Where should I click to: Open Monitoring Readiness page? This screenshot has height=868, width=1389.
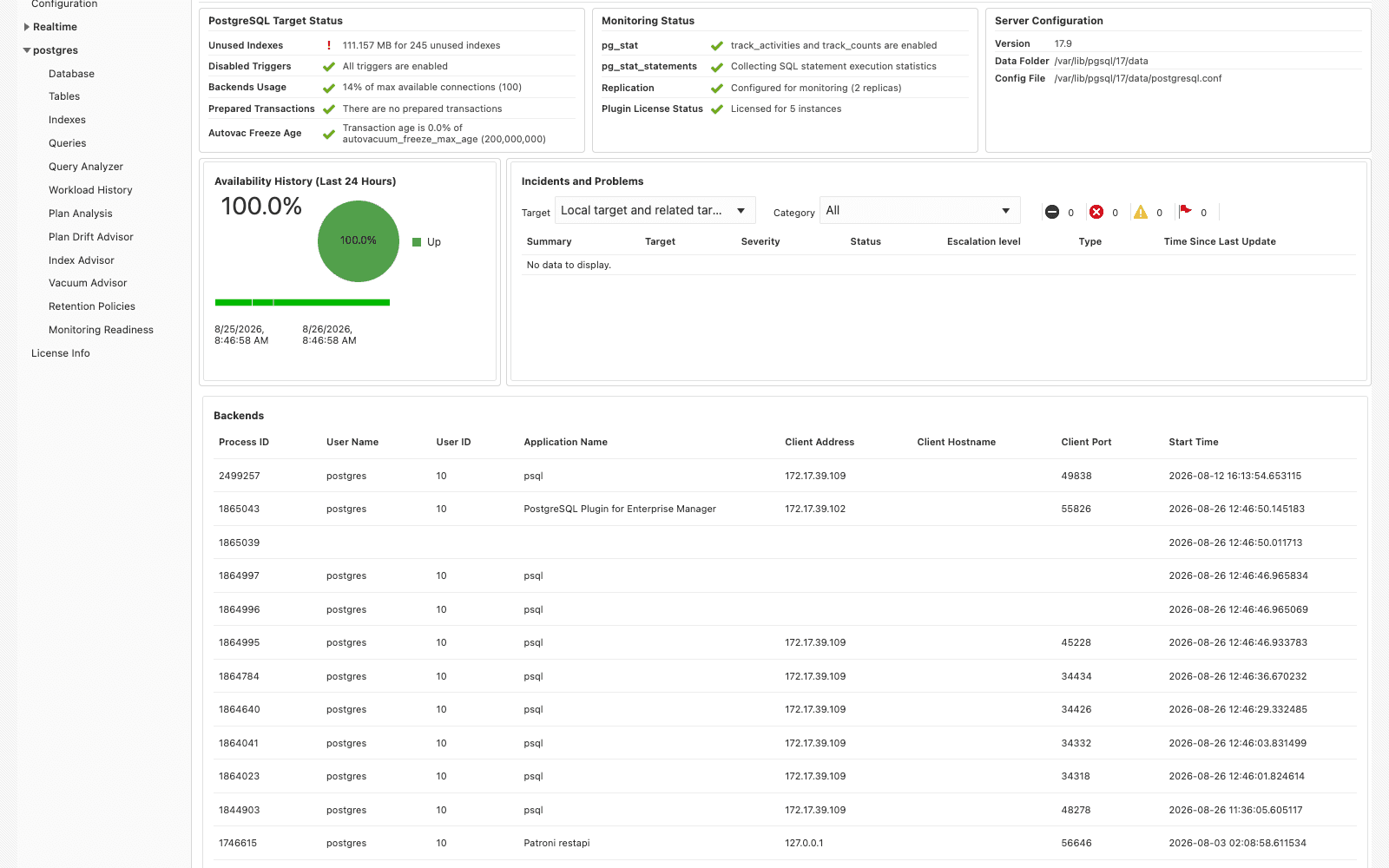(x=101, y=330)
